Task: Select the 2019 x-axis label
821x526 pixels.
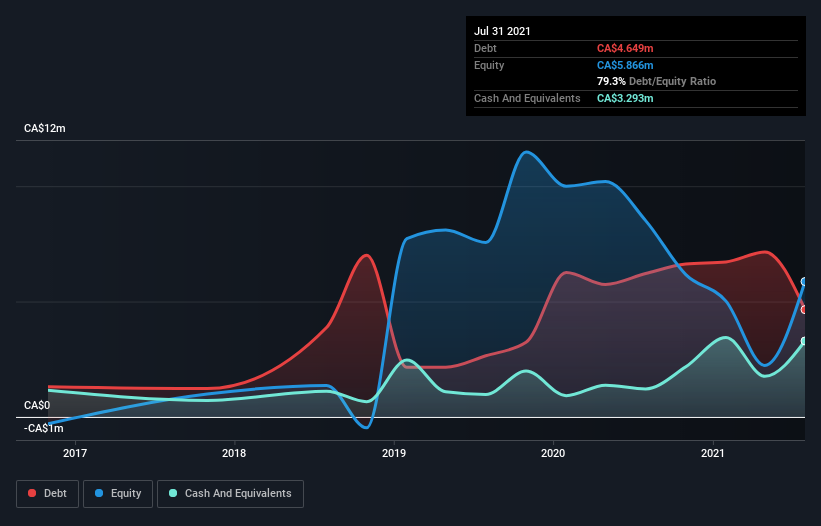Action: 394,453
